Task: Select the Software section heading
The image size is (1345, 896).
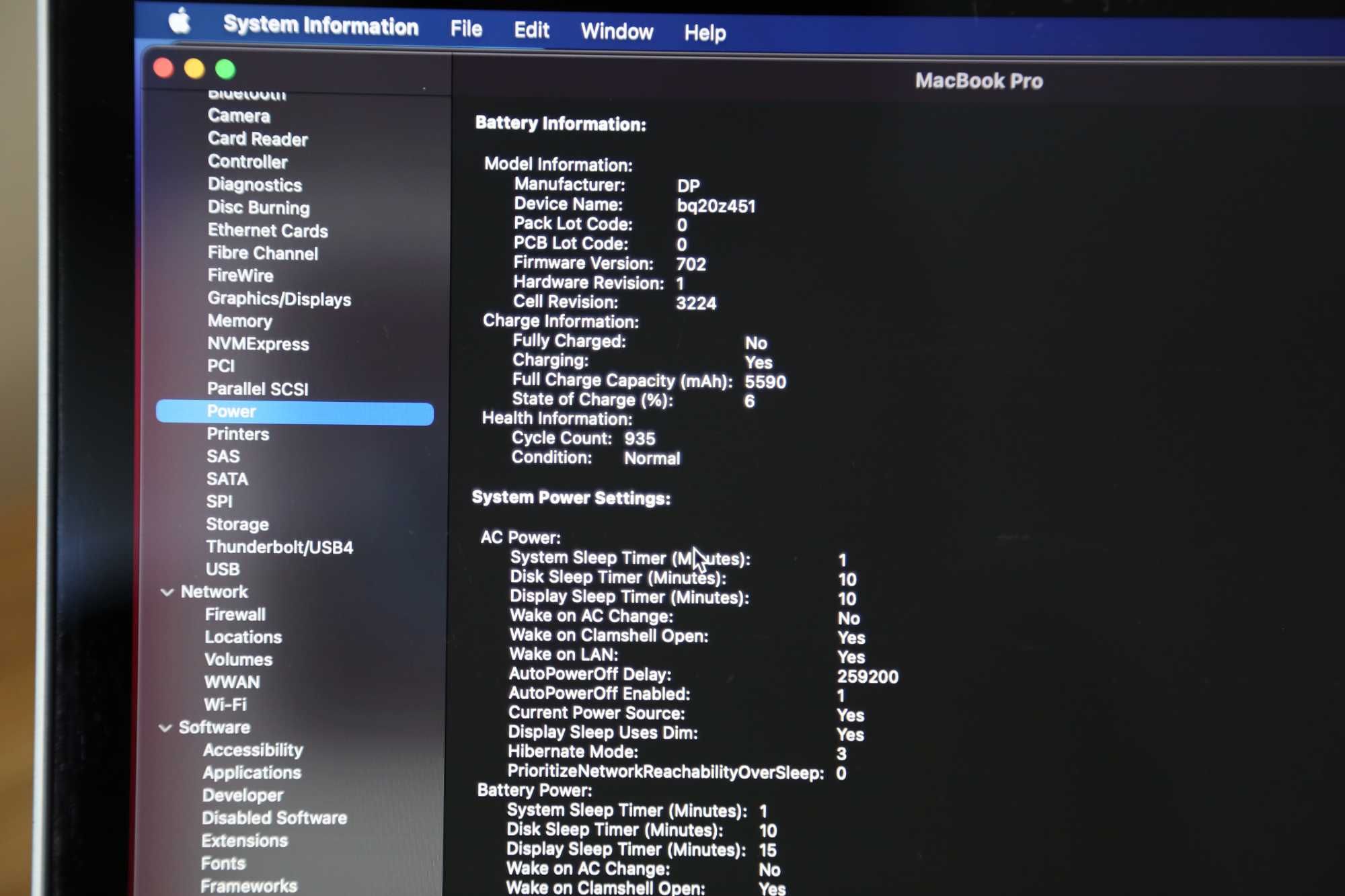Action: [x=215, y=727]
